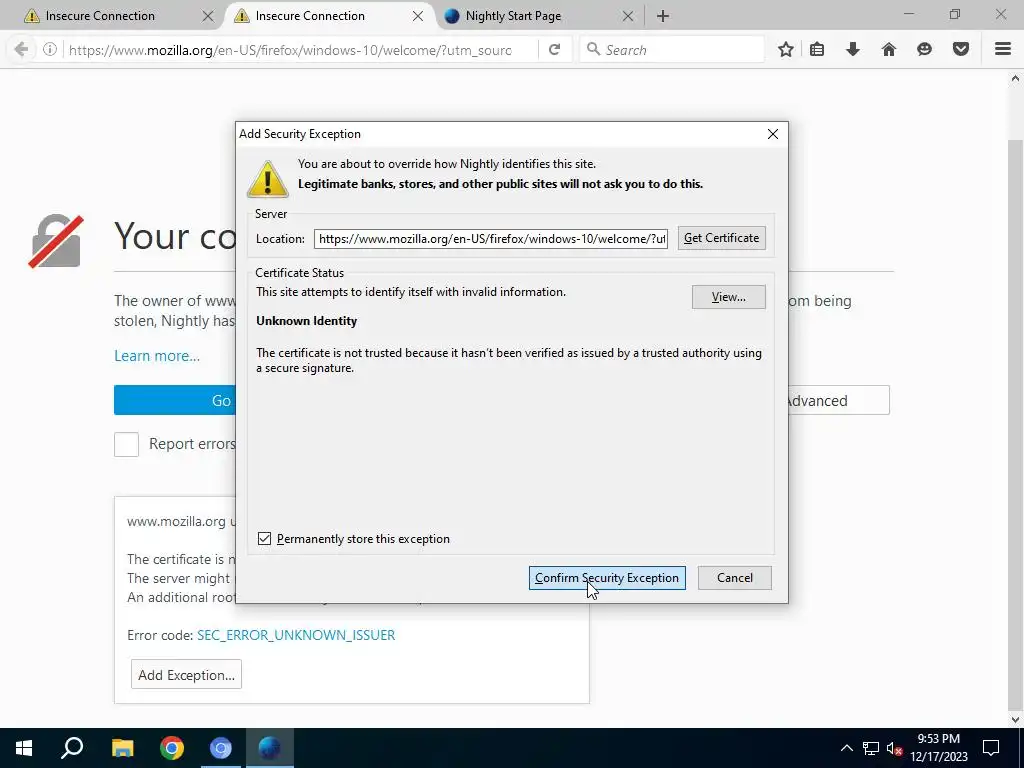Toggle the Report errors checkbox

point(127,444)
